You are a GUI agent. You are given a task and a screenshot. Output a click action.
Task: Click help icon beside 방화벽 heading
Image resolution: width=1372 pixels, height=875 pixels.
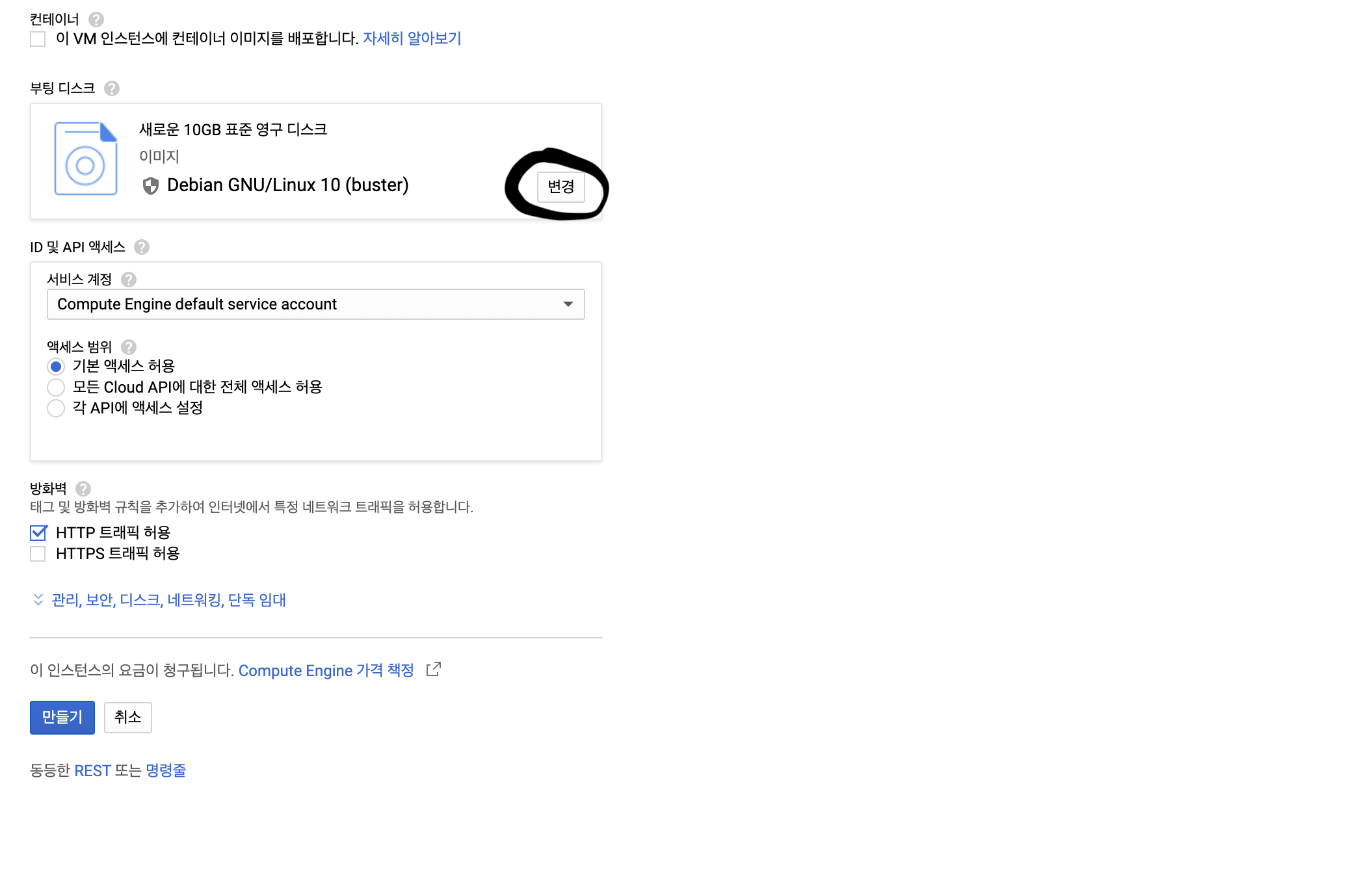[x=83, y=489]
